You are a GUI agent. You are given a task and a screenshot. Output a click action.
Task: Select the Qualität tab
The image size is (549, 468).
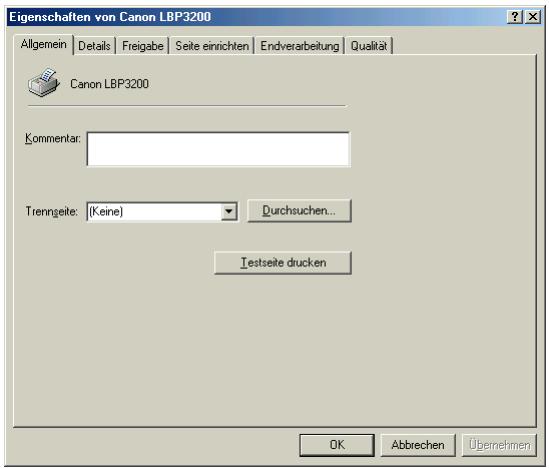click(x=369, y=46)
